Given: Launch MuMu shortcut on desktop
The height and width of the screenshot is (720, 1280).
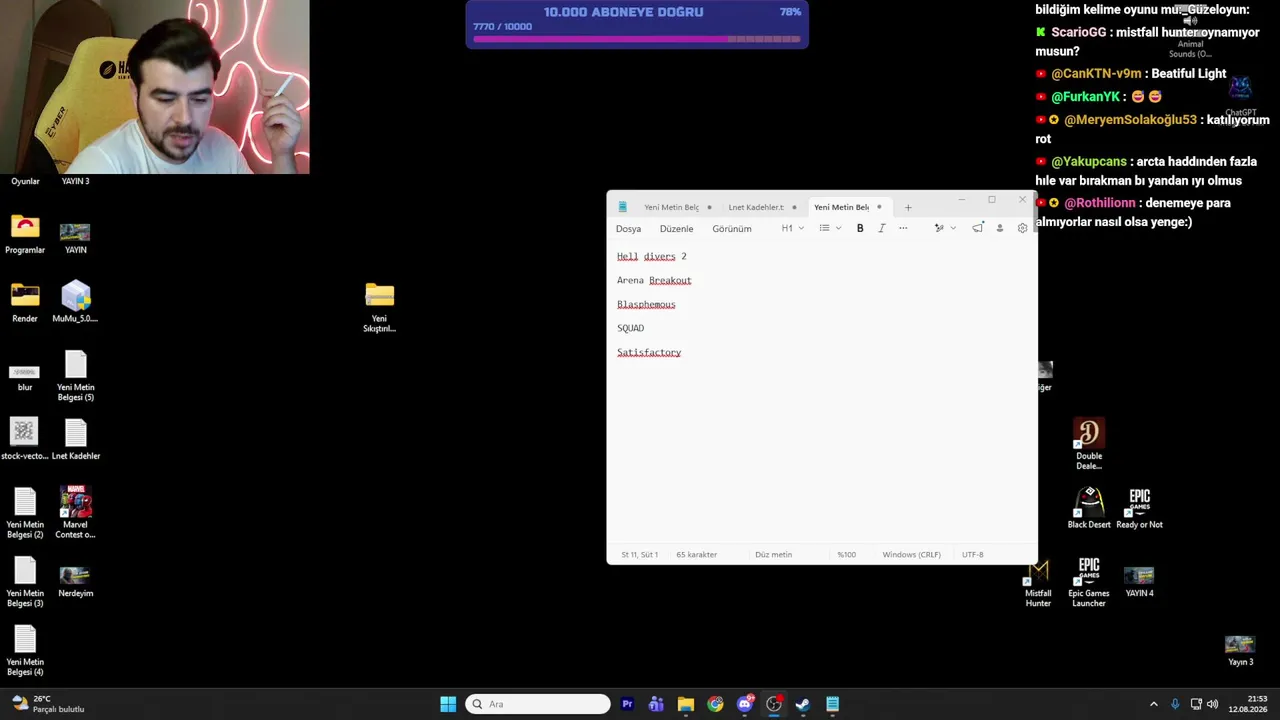Looking at the screenshot, I should pos(76,303).
